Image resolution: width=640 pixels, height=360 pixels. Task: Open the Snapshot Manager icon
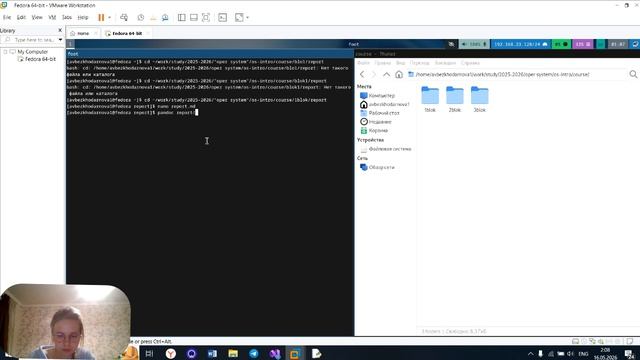tap(165, 17)
